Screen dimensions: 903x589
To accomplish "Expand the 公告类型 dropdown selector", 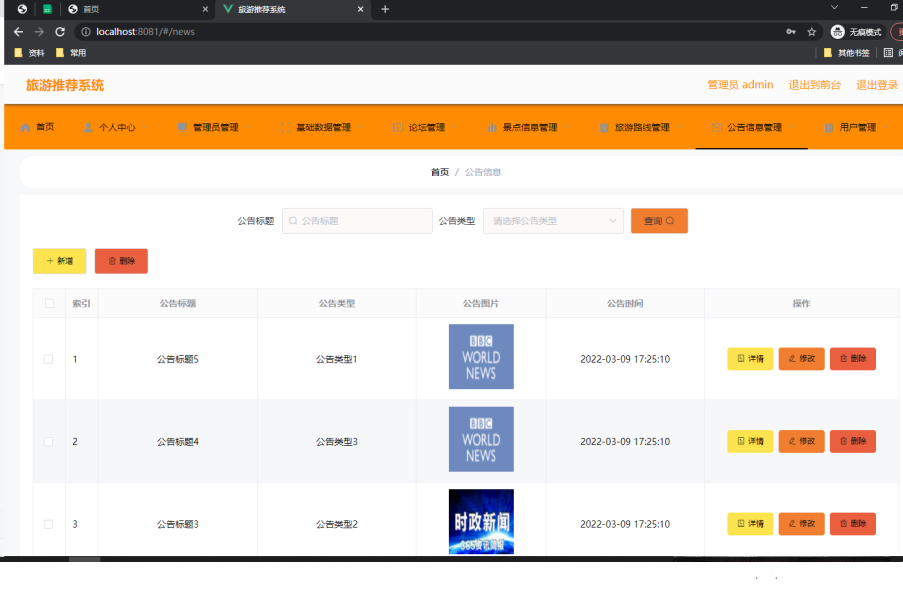I will pos(553,221).
